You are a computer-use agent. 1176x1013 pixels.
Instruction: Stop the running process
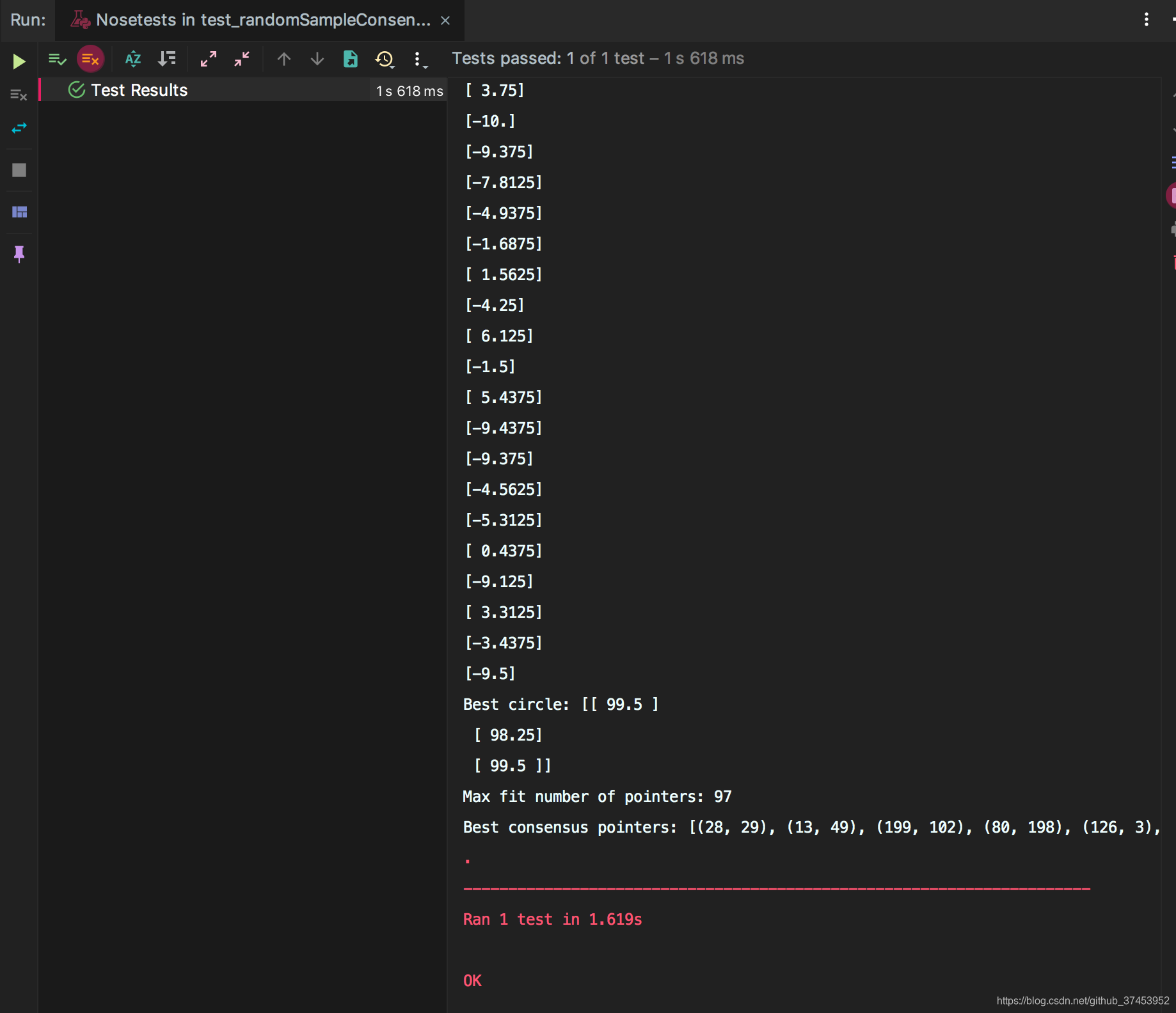coord(19,170)
